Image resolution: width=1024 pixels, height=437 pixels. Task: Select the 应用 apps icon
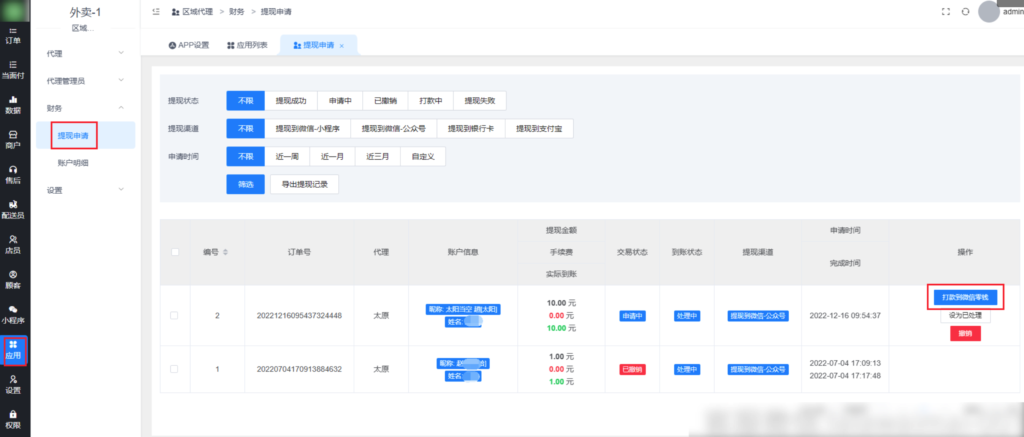tap(13, 350)
